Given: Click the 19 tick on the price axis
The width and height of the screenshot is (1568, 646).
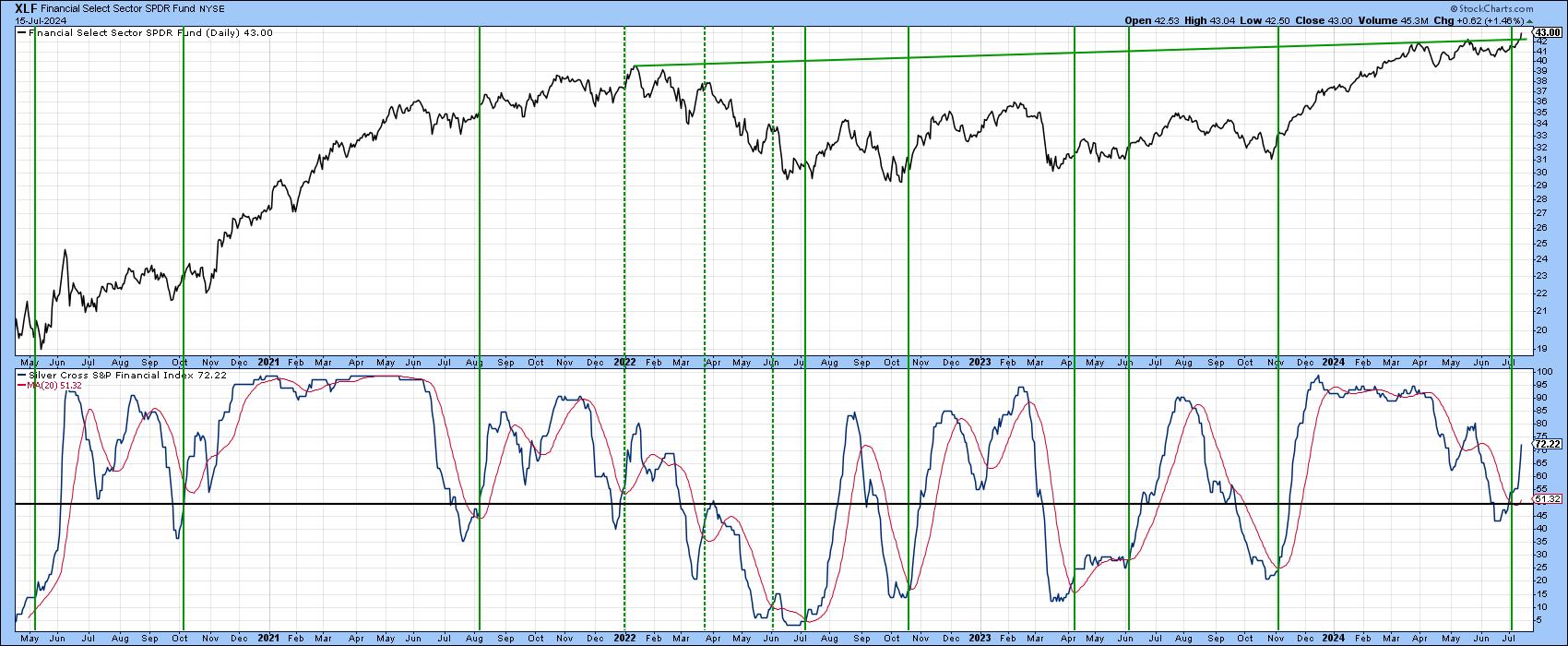Looking at the screenshot, I should pyautogui.click(x=1541, y=349).
